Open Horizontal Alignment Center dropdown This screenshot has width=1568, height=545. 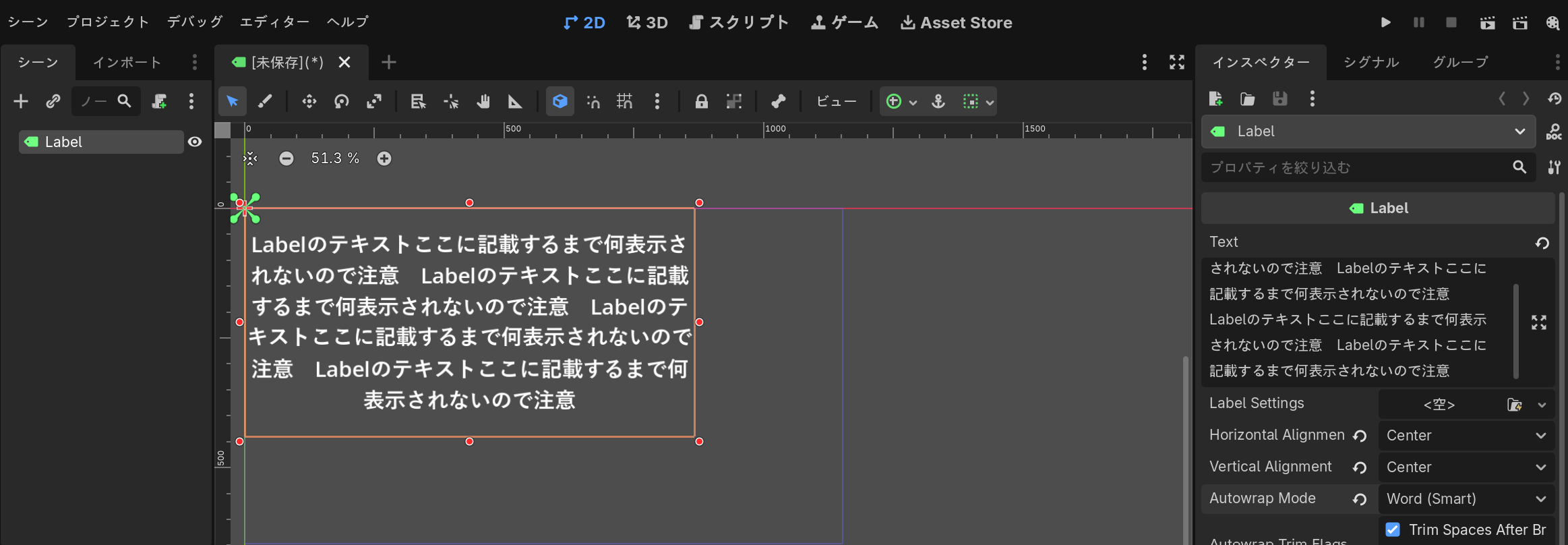pos(1466,436)
